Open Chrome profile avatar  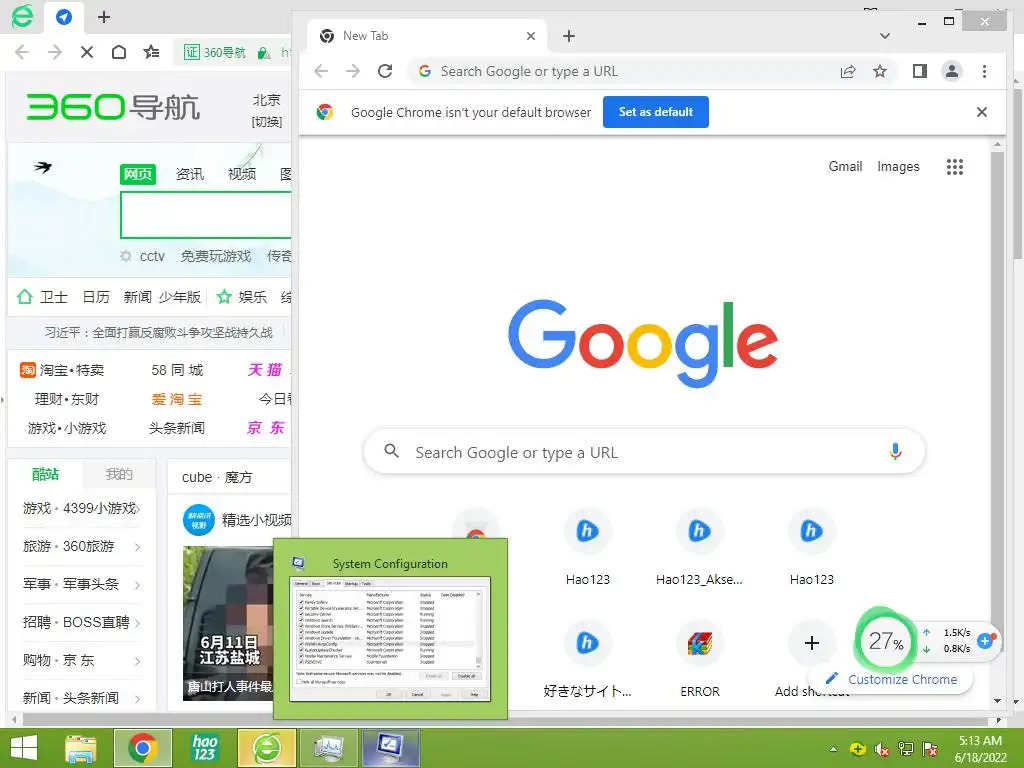coord(952,71)
